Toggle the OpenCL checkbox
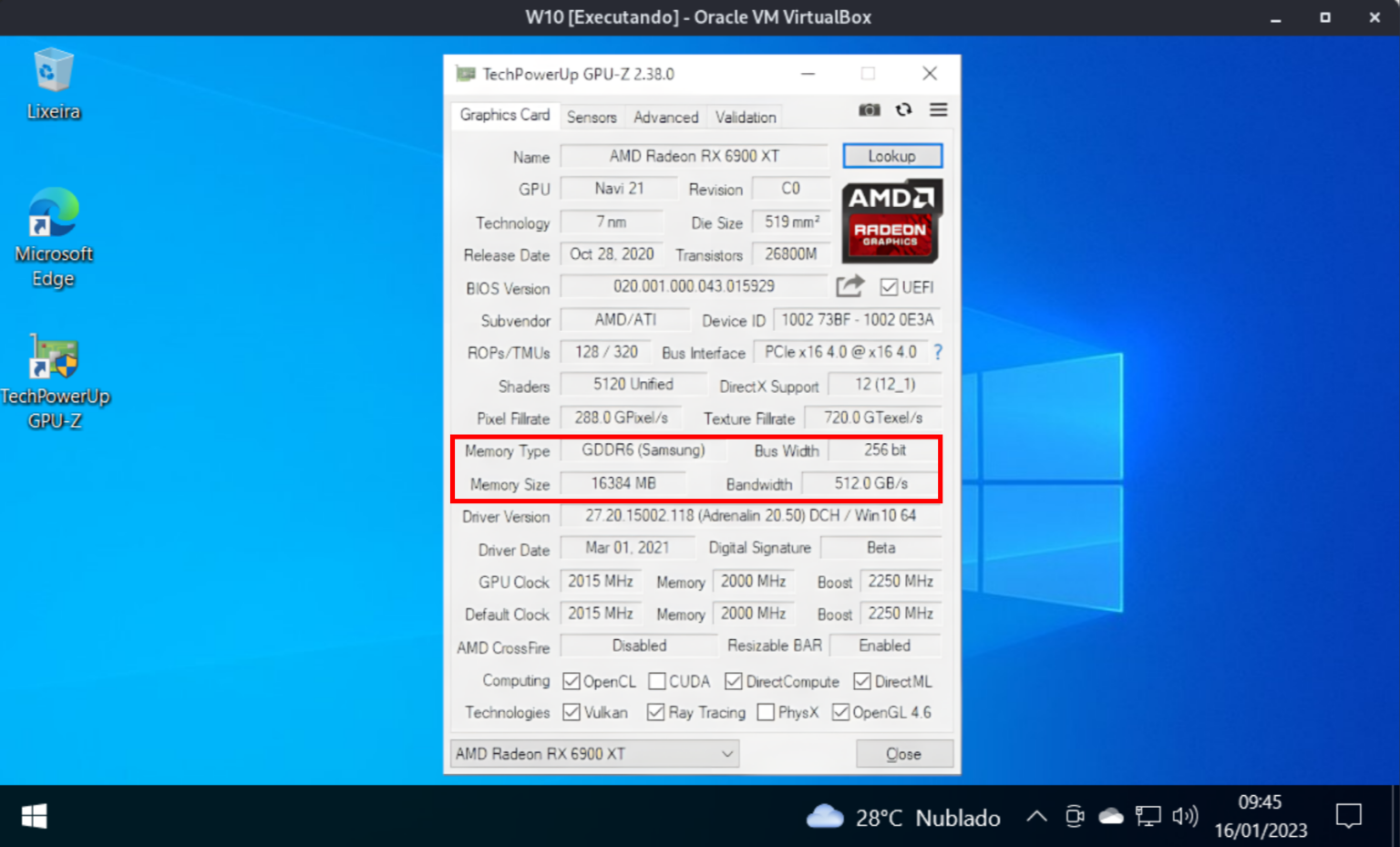This screenshot has width=1400, height=847. pyautogui.click(x=571, y=681)
